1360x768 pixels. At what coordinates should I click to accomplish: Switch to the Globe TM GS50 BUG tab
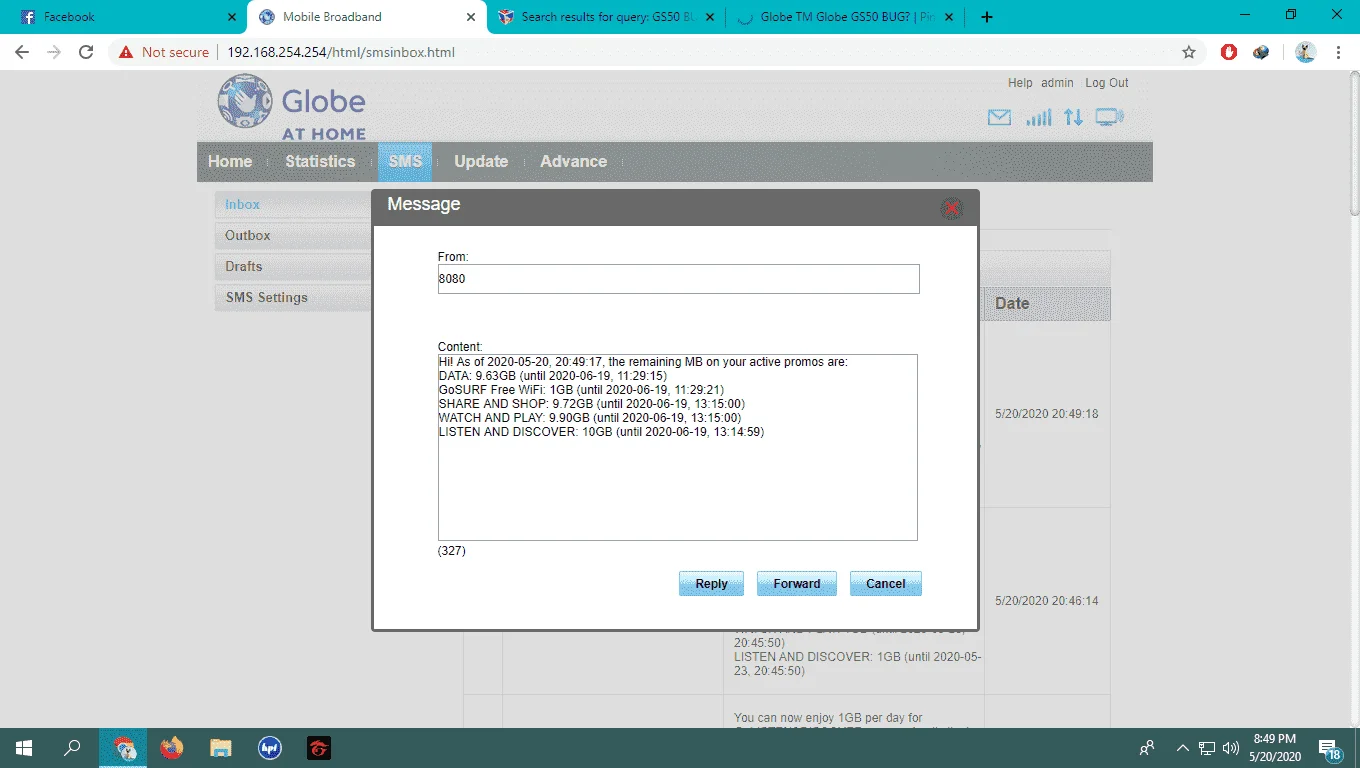point(845,17)
